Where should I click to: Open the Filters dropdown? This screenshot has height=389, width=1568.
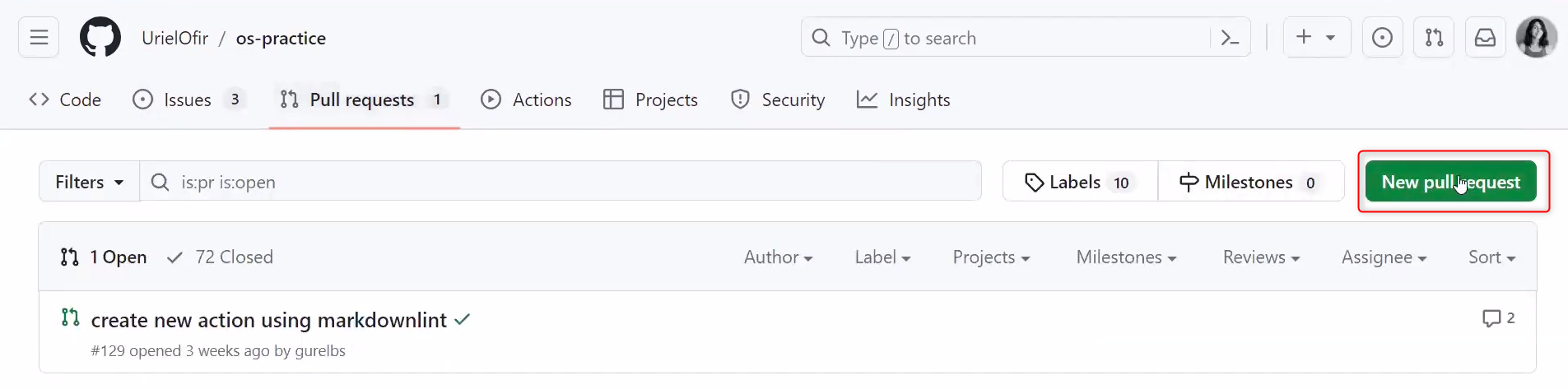(x=89, y=182)
